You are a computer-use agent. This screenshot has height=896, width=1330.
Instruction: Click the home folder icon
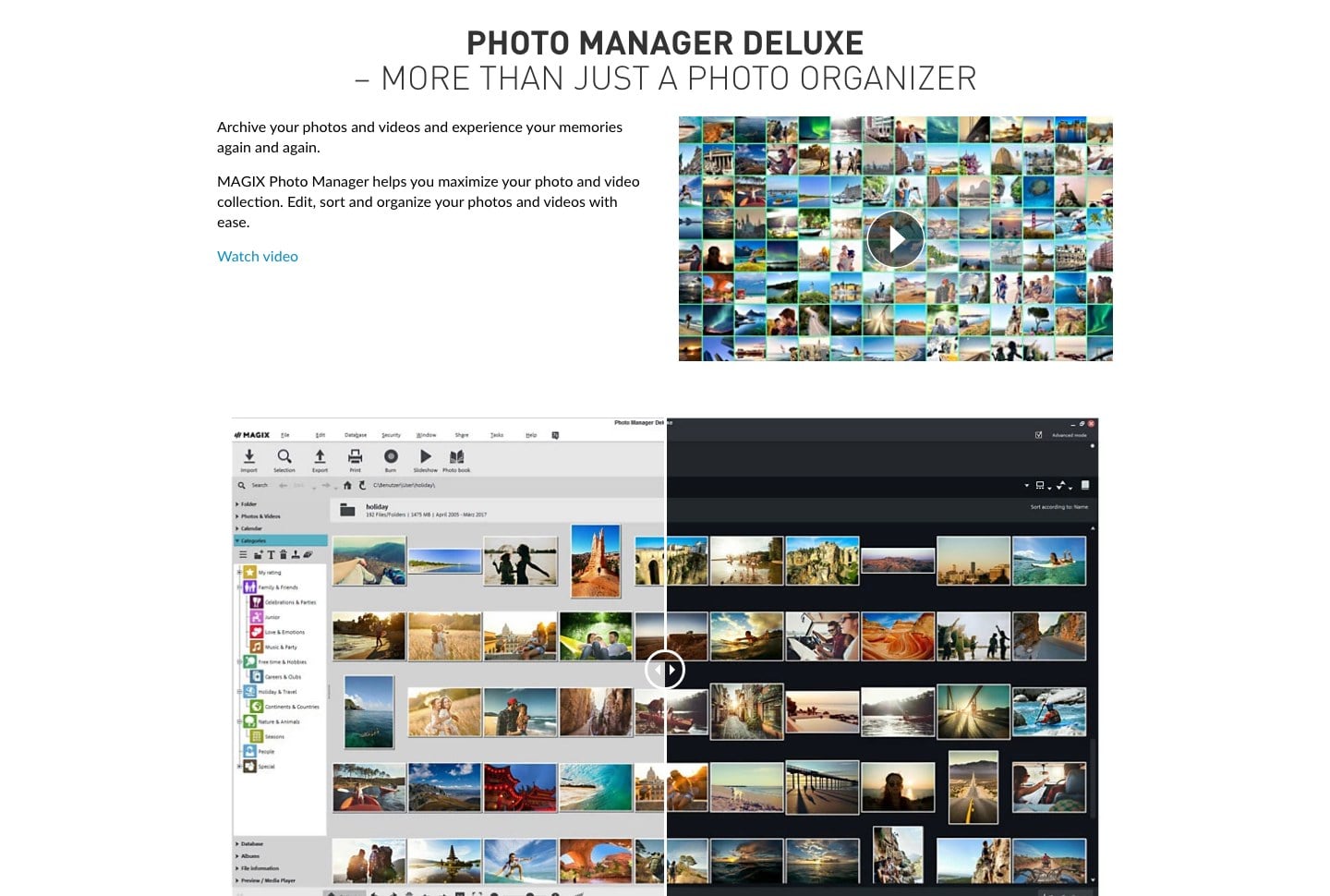pos(347,485)
